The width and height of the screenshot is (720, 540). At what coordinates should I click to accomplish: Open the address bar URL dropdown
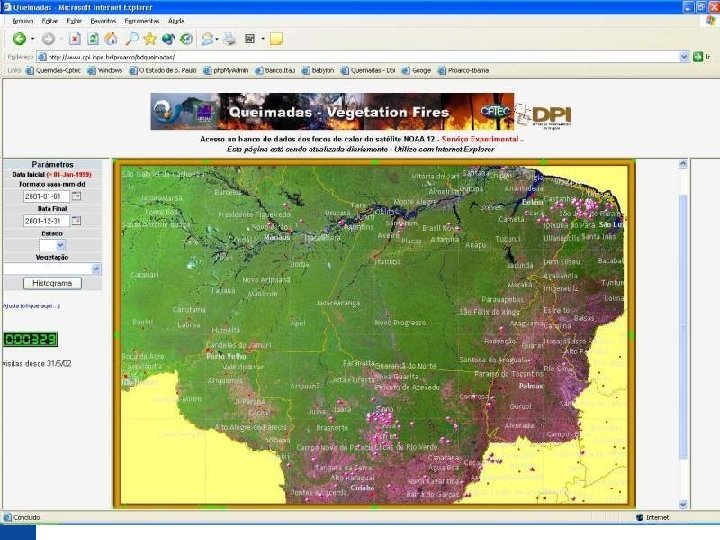click(x=684, y=56)
